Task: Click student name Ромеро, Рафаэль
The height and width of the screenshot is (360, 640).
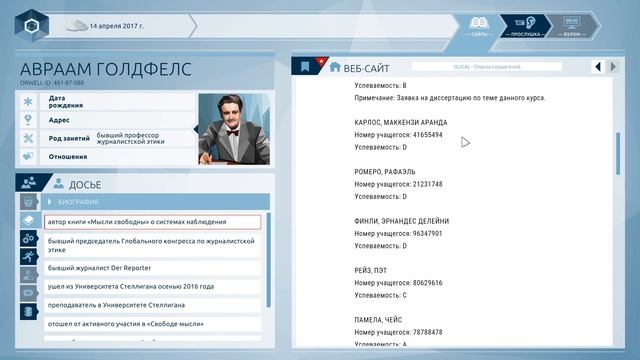Action: click(x=385, y=172)
